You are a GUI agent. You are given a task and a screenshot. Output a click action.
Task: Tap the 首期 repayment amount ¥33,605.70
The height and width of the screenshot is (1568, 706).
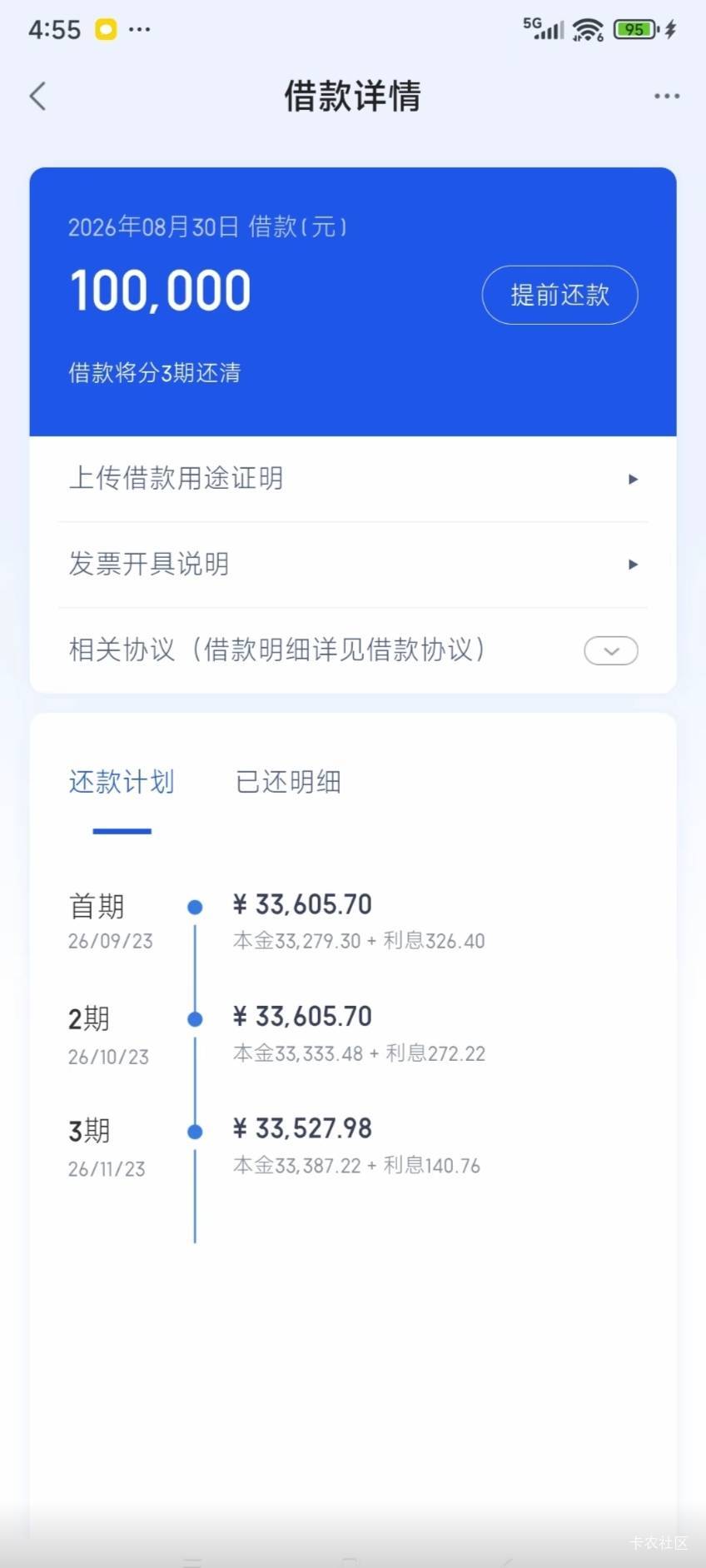[x=302, y=904]
